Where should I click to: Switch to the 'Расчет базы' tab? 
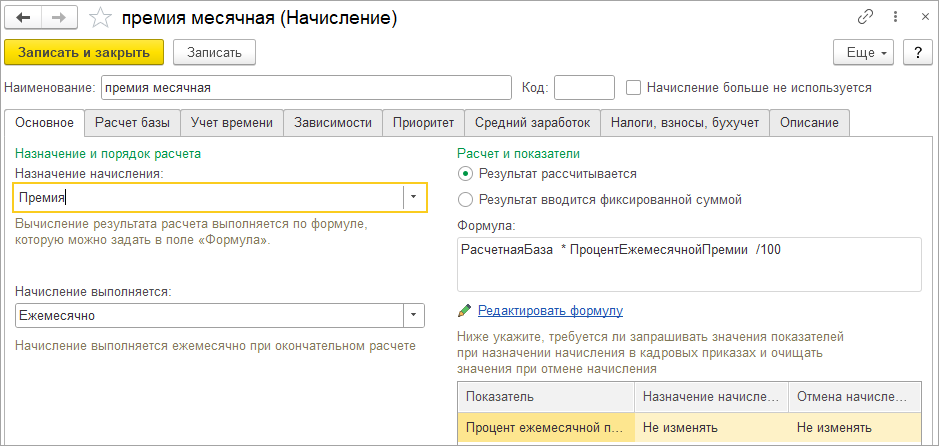pyautogui.click(x=132, y=123)
